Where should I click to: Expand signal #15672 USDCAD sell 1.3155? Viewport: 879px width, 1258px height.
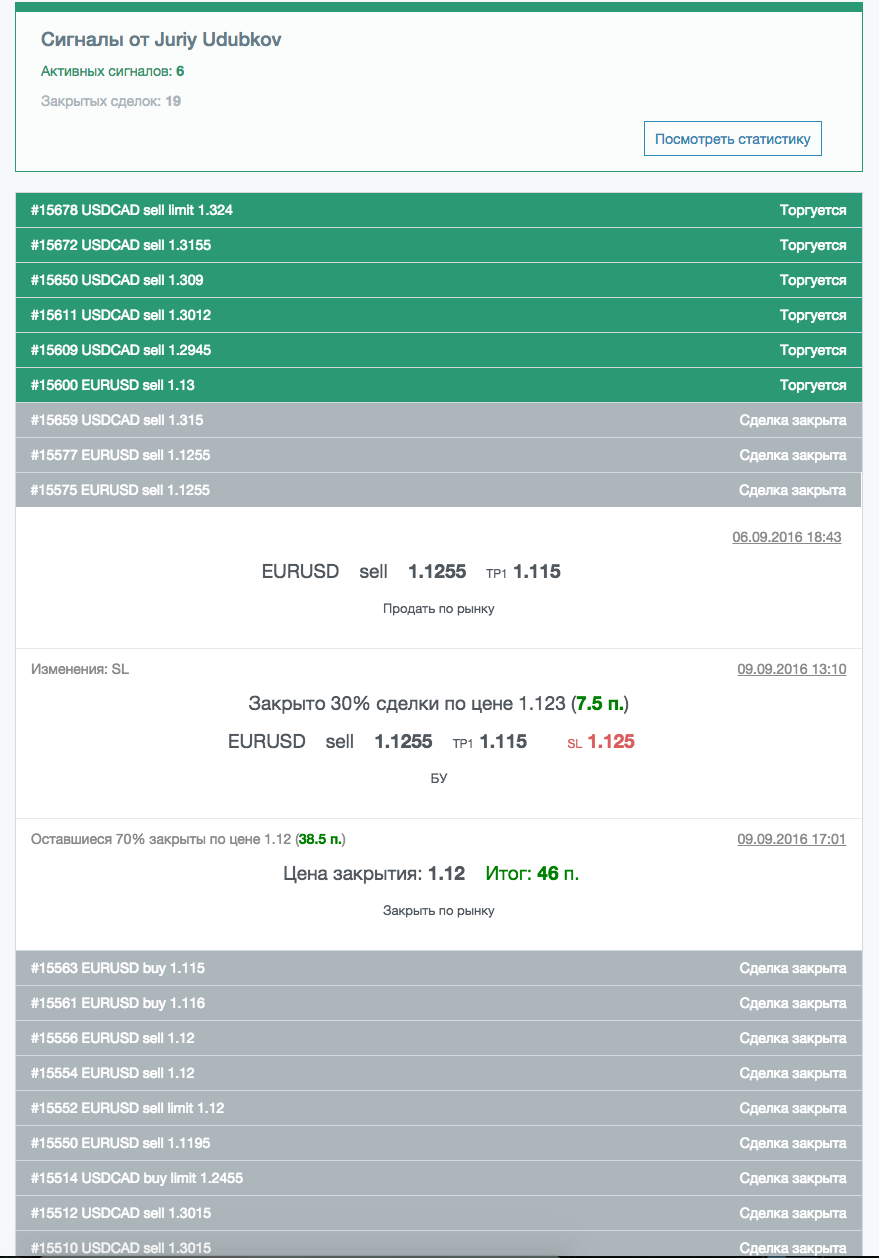point(438,245)
